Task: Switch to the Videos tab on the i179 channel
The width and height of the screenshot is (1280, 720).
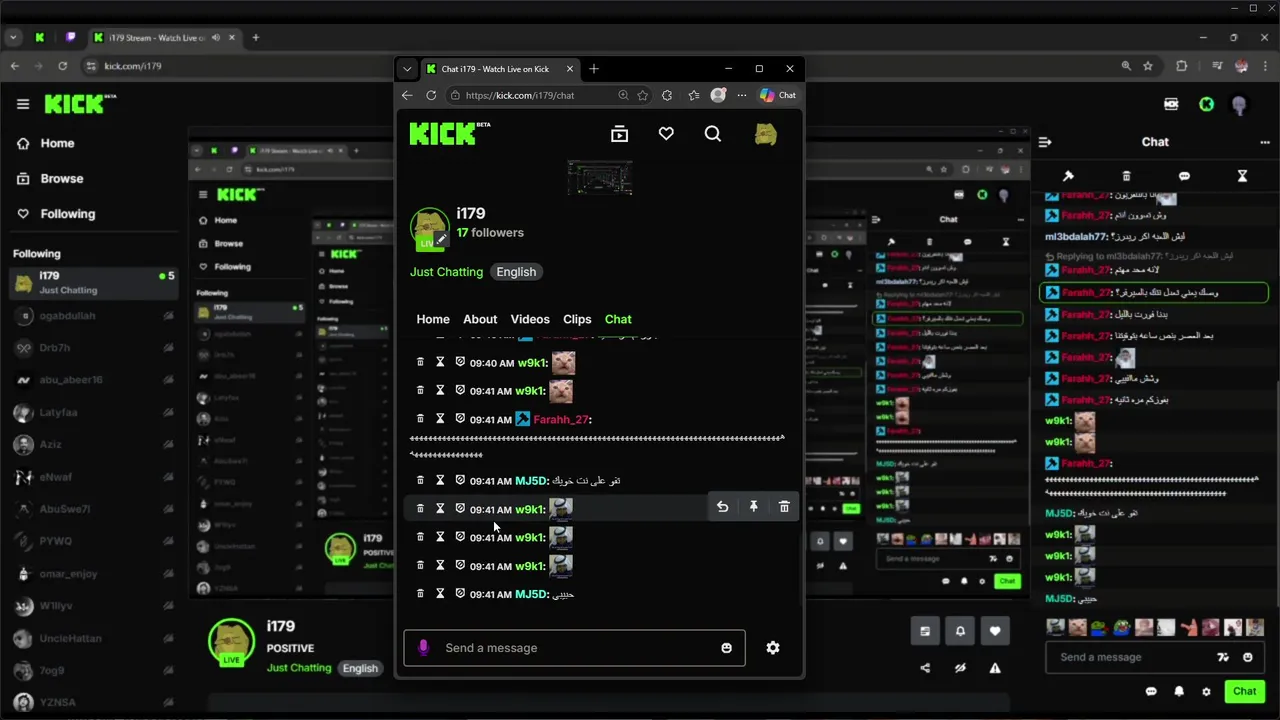Action: 530,319
